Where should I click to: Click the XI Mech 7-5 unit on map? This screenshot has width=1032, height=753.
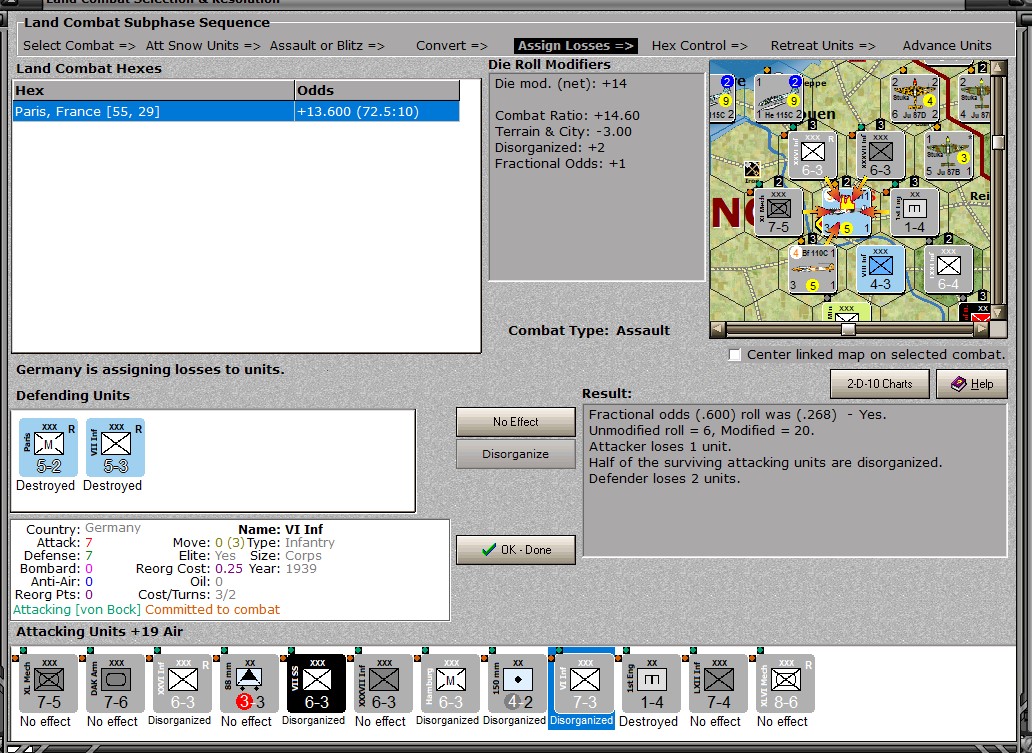coord(779,212)
